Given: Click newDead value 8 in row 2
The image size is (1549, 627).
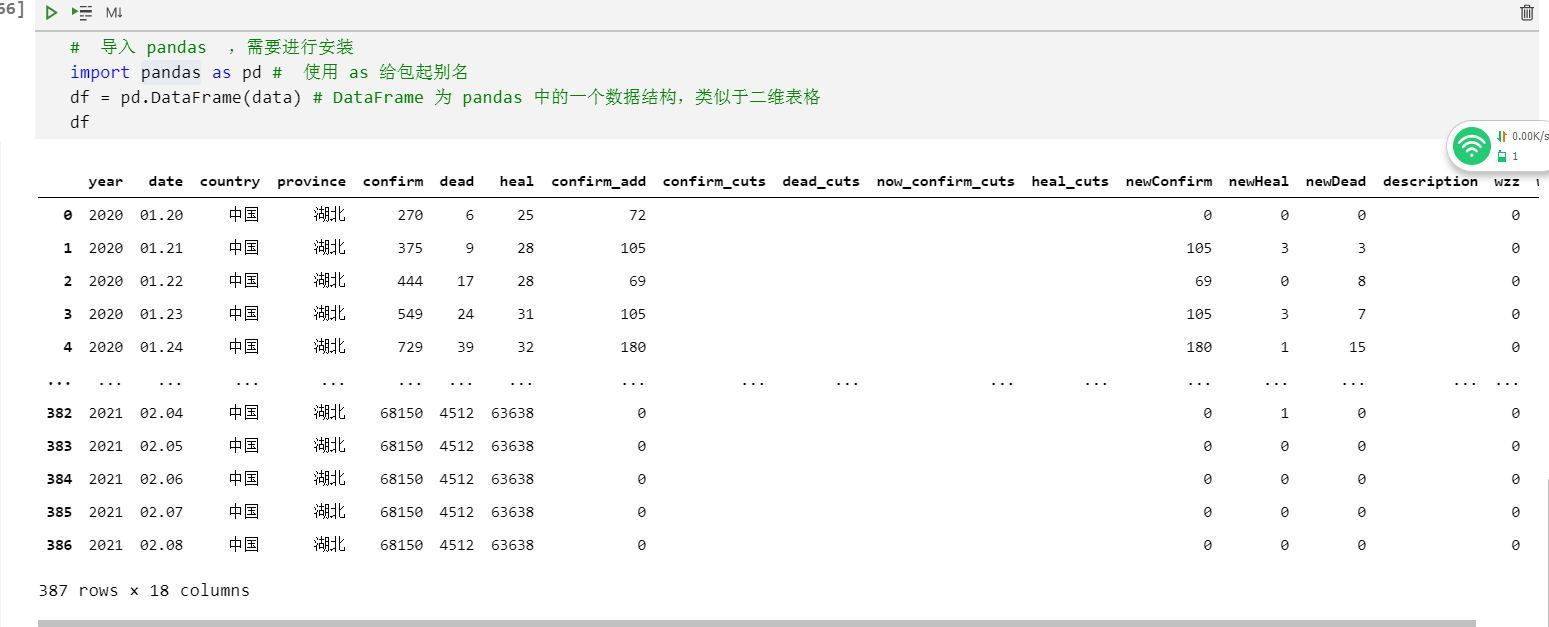Looking at the screenshot, I should click(1361, 281).
